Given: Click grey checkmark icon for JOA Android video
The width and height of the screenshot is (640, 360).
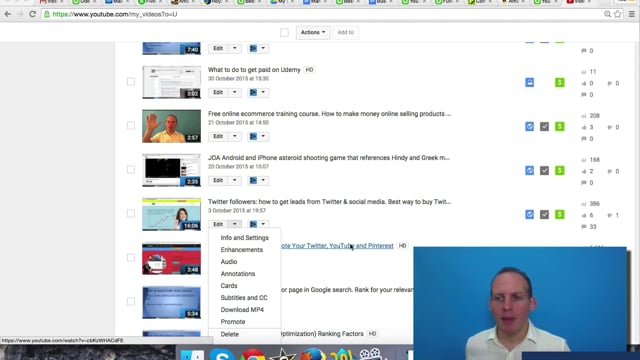Looking at the screenshot, I should (544, 171).
